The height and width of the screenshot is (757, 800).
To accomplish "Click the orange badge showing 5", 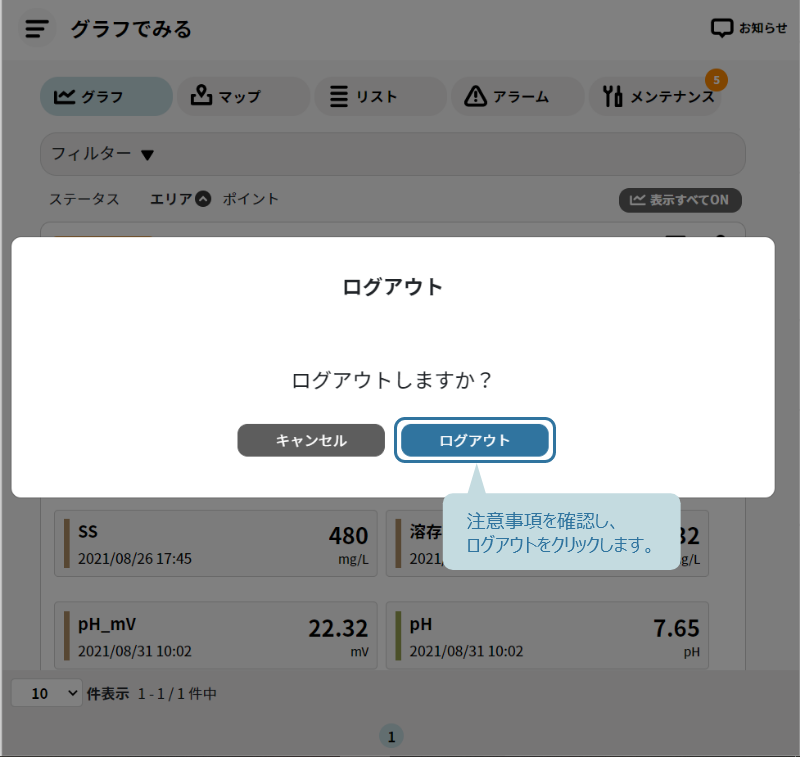I will pos(716,80).
